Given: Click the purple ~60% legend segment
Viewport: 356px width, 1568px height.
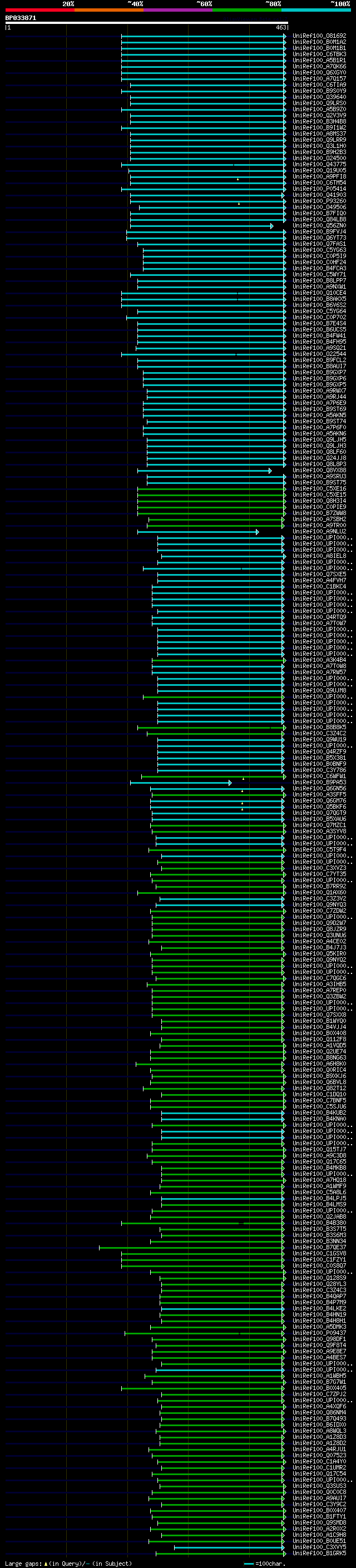Looking at the screenshot, I should (x=179, y=10).
